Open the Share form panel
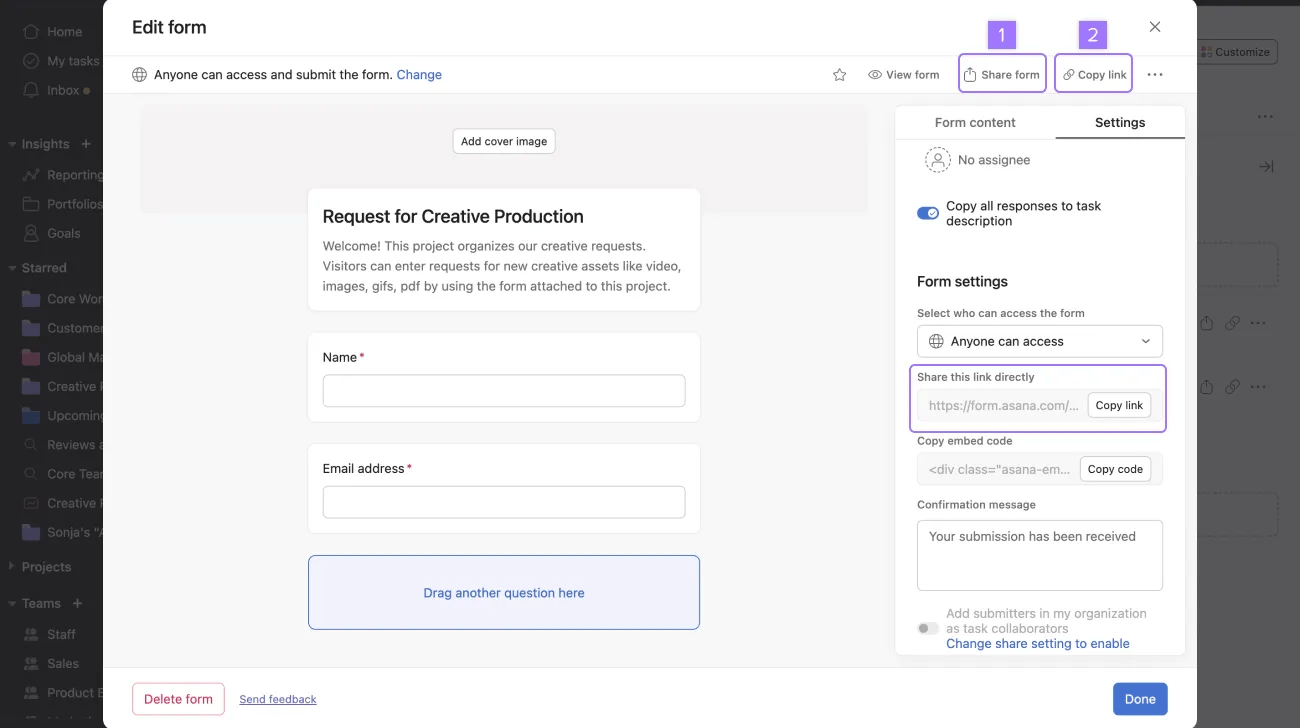Viewport: 1300px width, 728px height. 1001,73
